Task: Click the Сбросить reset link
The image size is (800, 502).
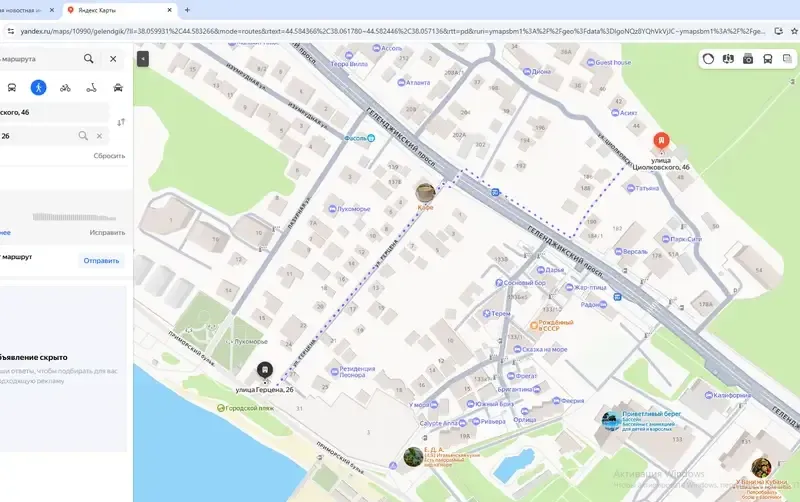Action: pos(109,156)
